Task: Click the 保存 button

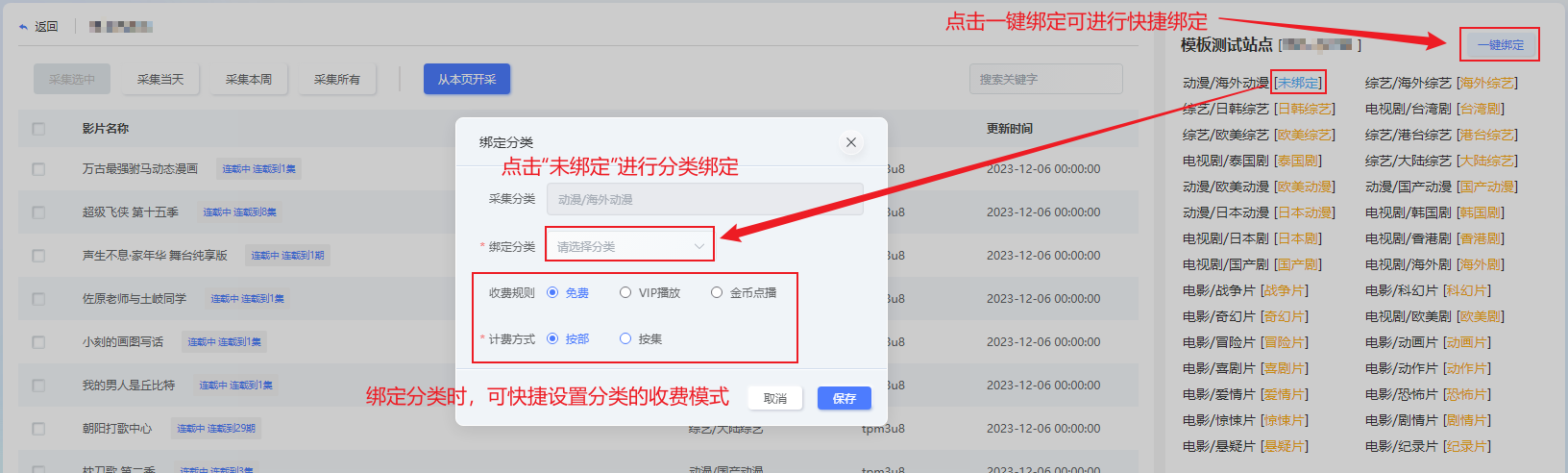Action: [844, 398]
